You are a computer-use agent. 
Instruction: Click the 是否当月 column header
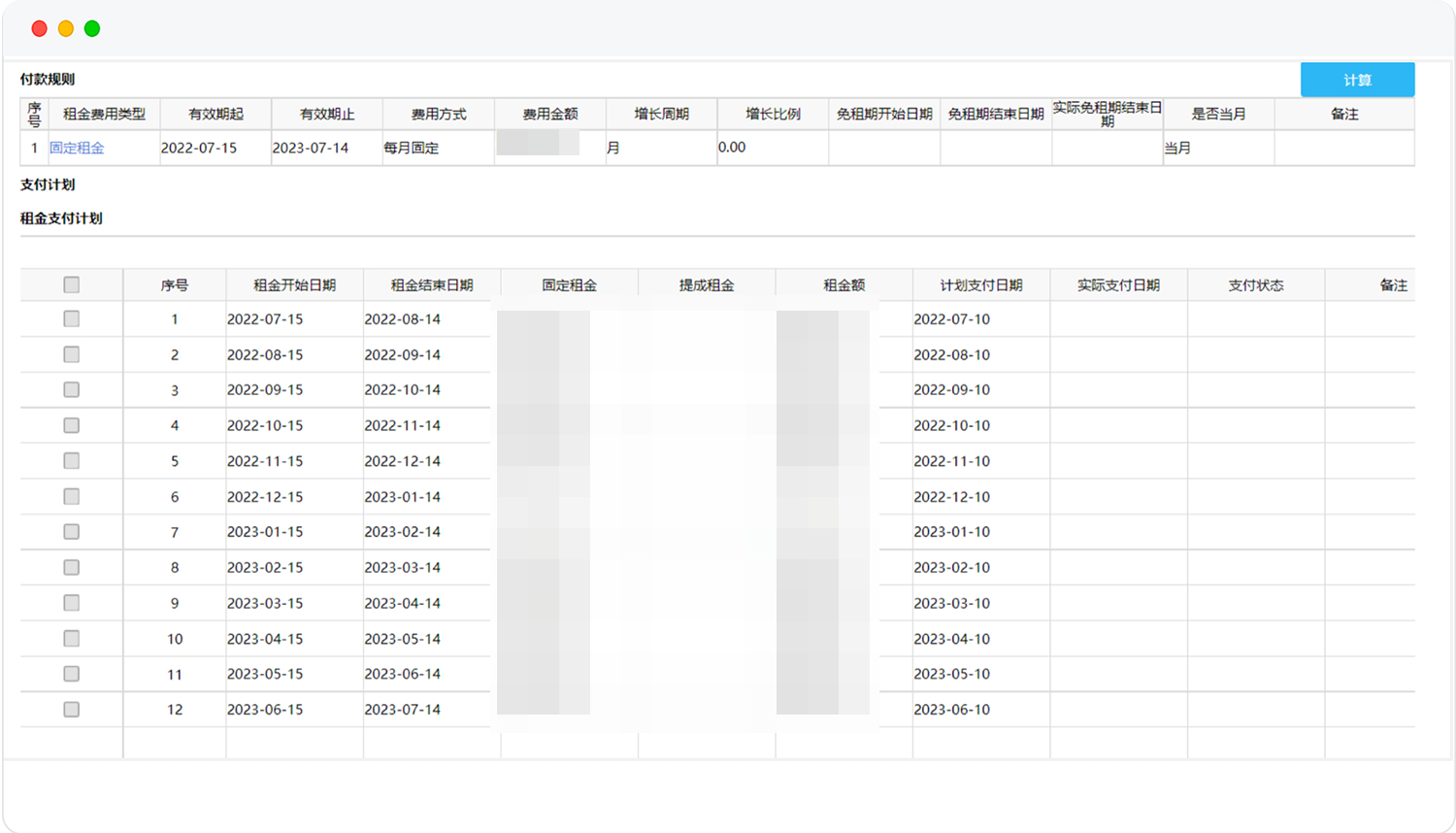click(1218, 114)
